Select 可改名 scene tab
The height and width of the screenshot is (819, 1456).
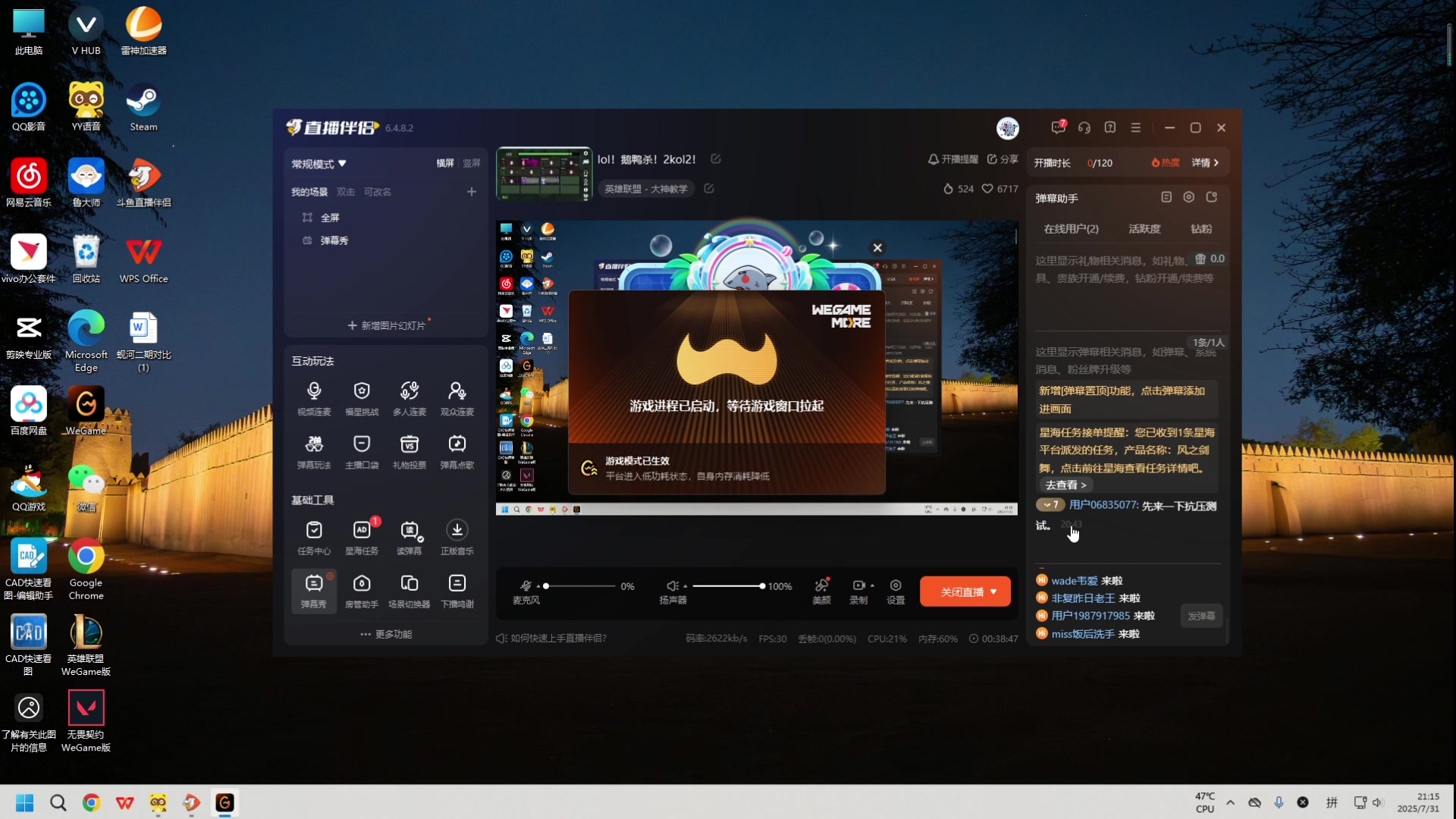[378, 192]
